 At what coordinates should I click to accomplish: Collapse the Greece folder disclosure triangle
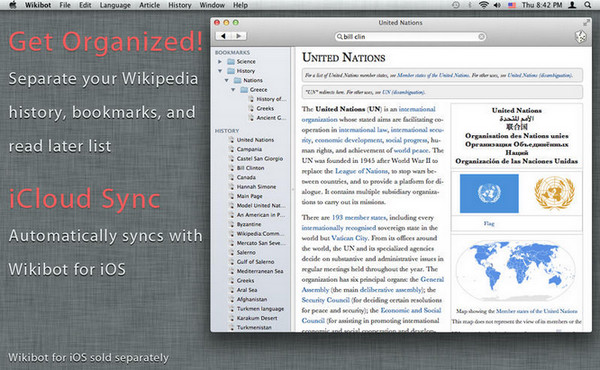(233, 90)
